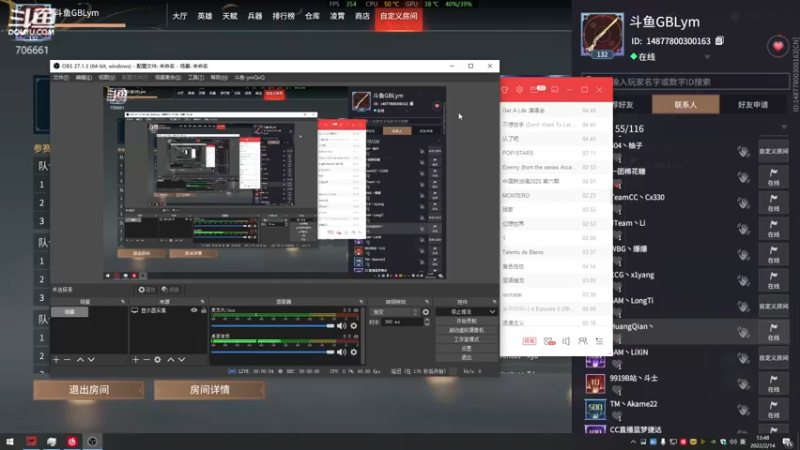The height and width of the screenshot is (450, 800).
Task: Open mic/Aux audio settings gear
Action: coord(354,326)
